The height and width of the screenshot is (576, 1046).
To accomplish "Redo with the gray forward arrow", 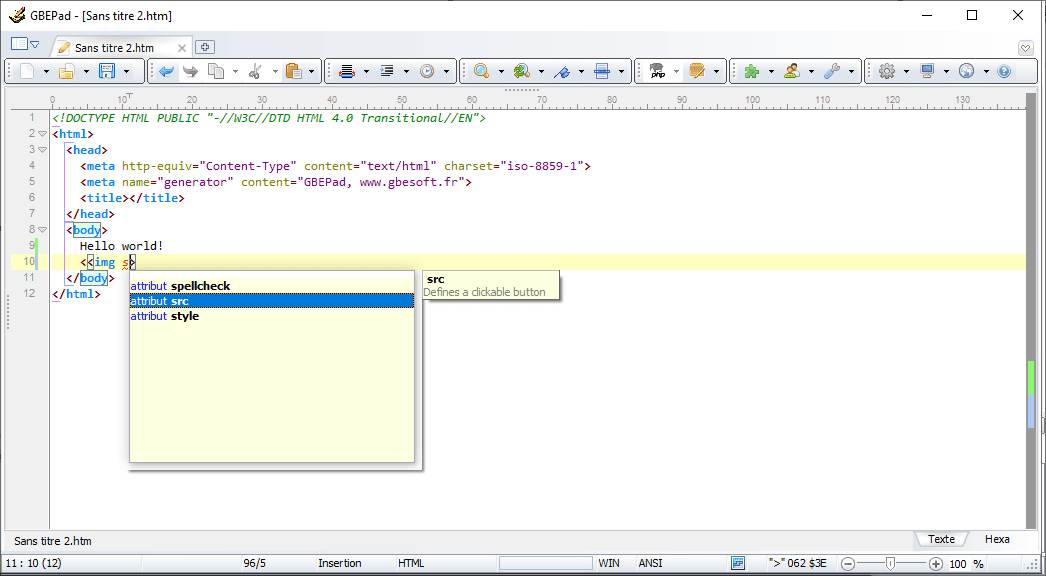I will point(191,71).
